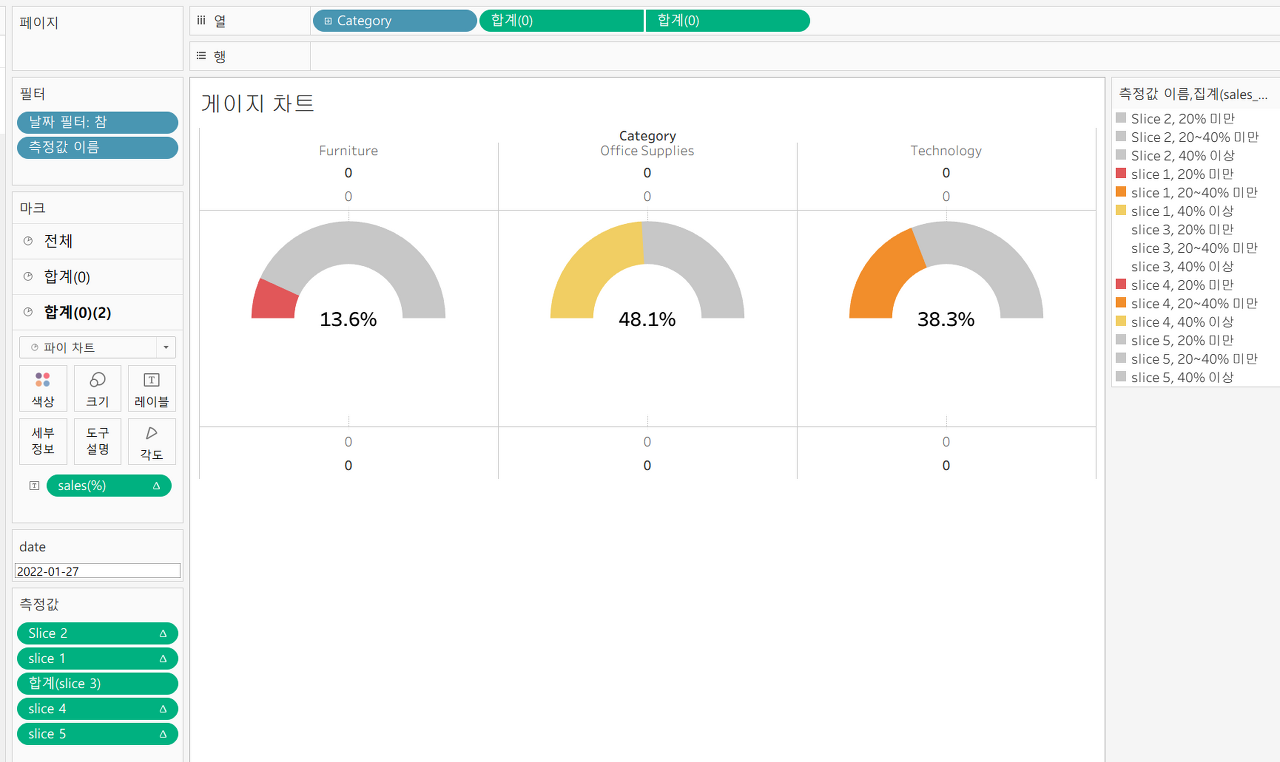Click the delta symbol on sales(%) pill
The image size is (1280, 762).
[x=156, y=486]
